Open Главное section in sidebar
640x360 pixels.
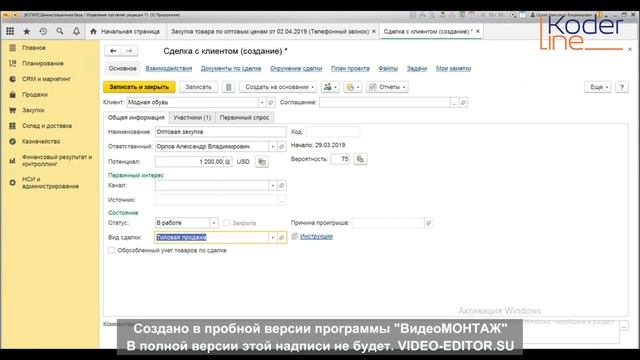tap(34, 48)
